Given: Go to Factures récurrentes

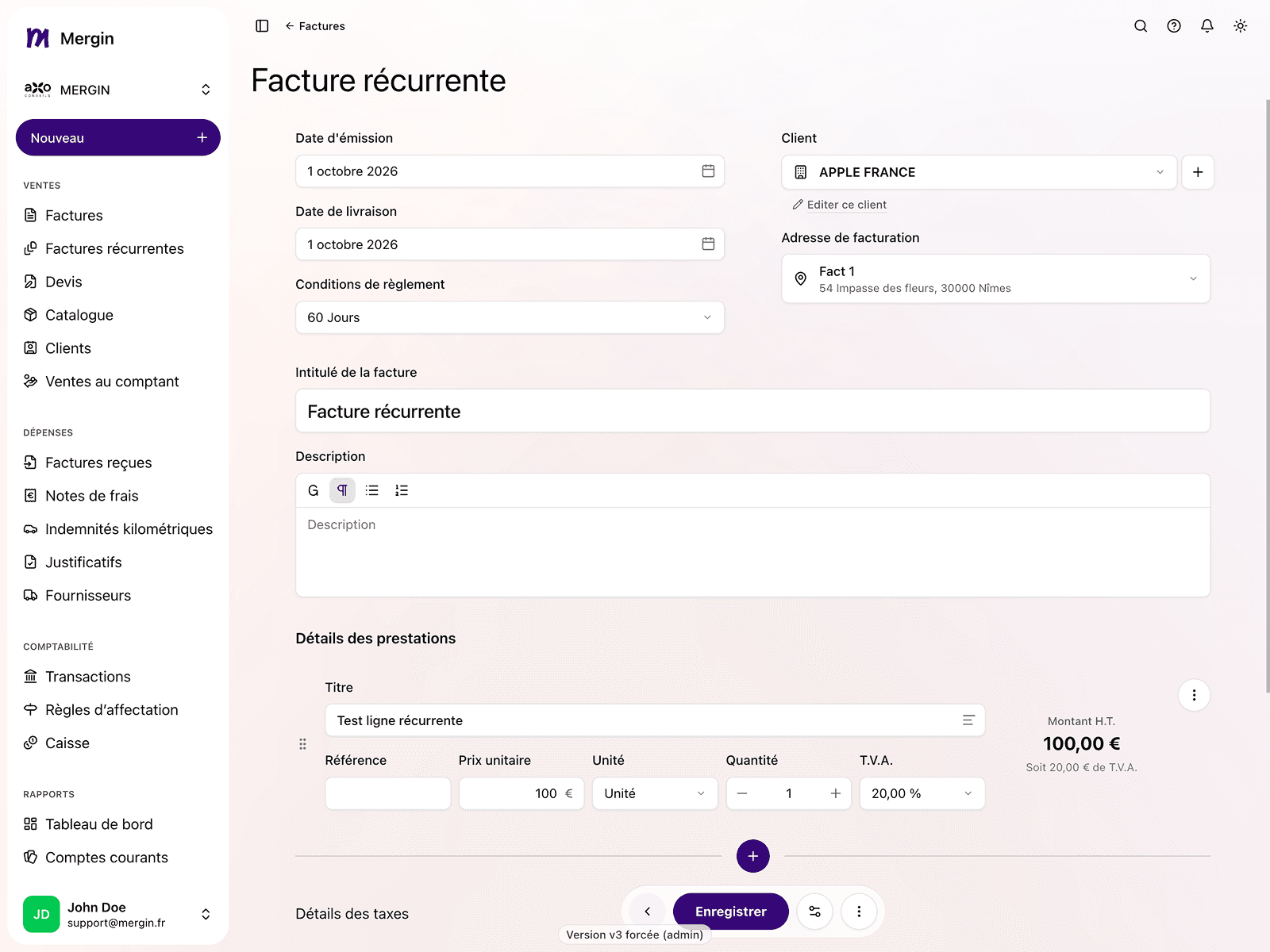Looking at the screenshot, I should pyautogui.click(x=114, y=249).
